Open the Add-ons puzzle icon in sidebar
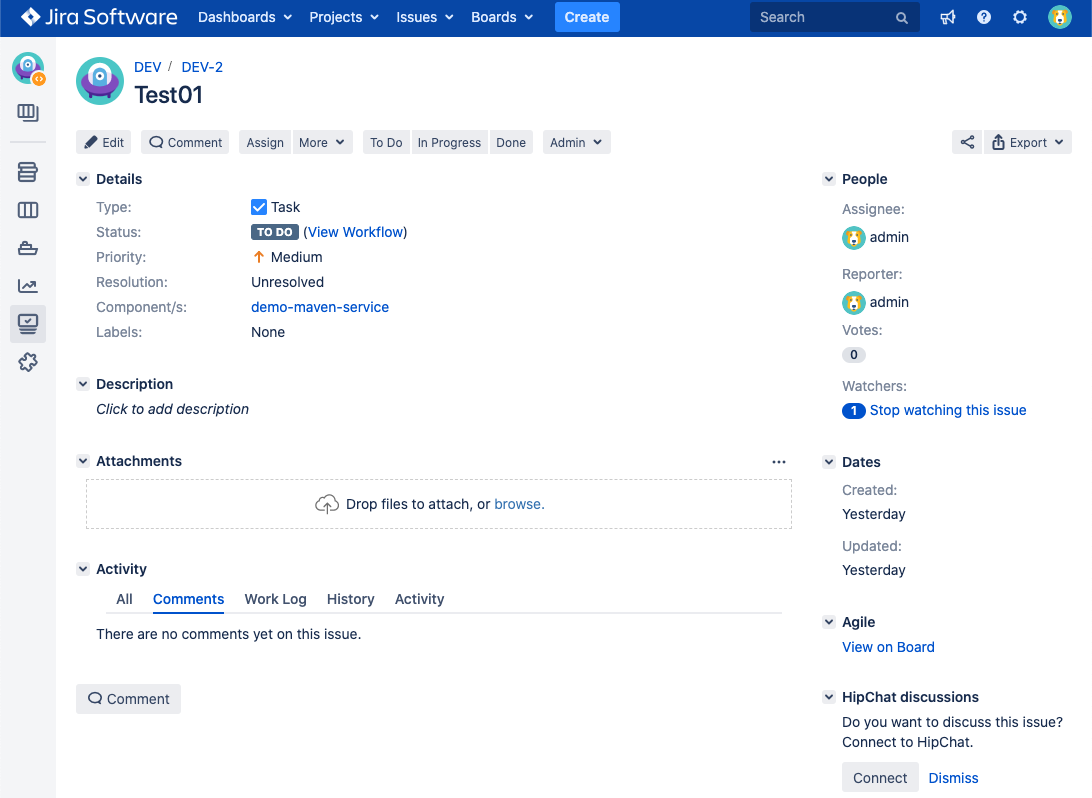This screenshot has width=1092, height=798. [x=28, y=362]
